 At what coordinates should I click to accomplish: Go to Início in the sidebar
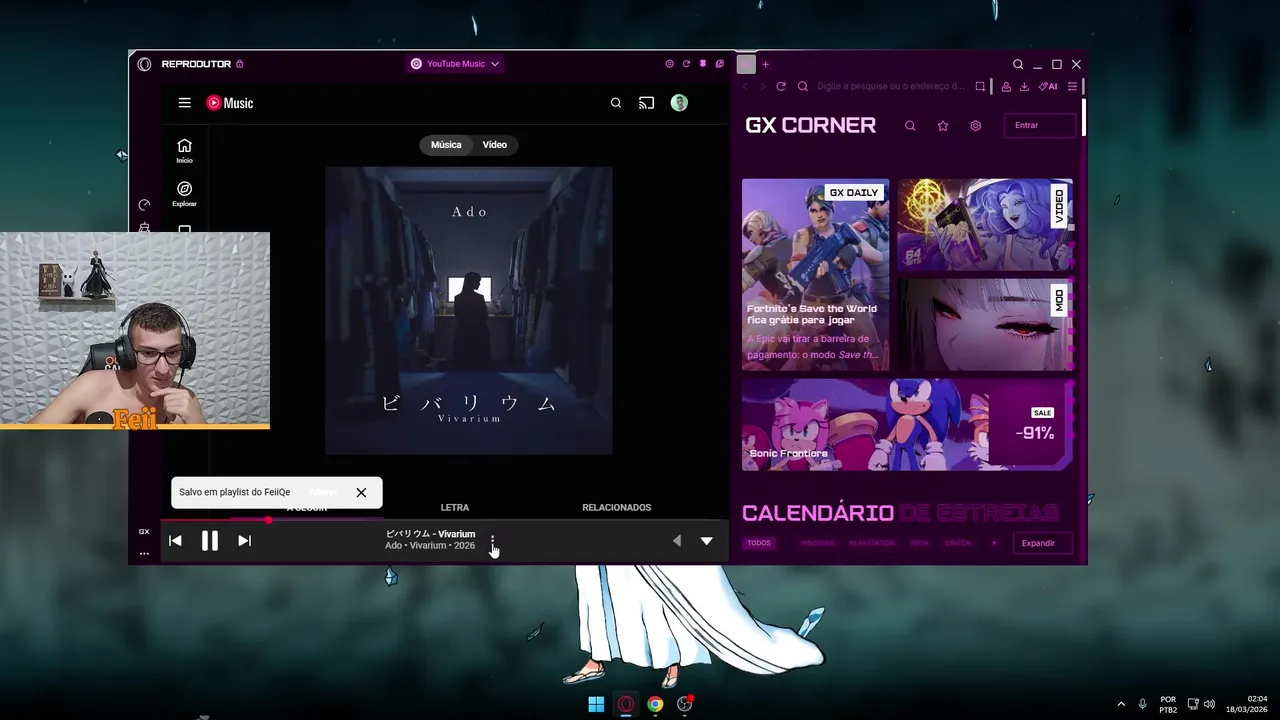184,151
